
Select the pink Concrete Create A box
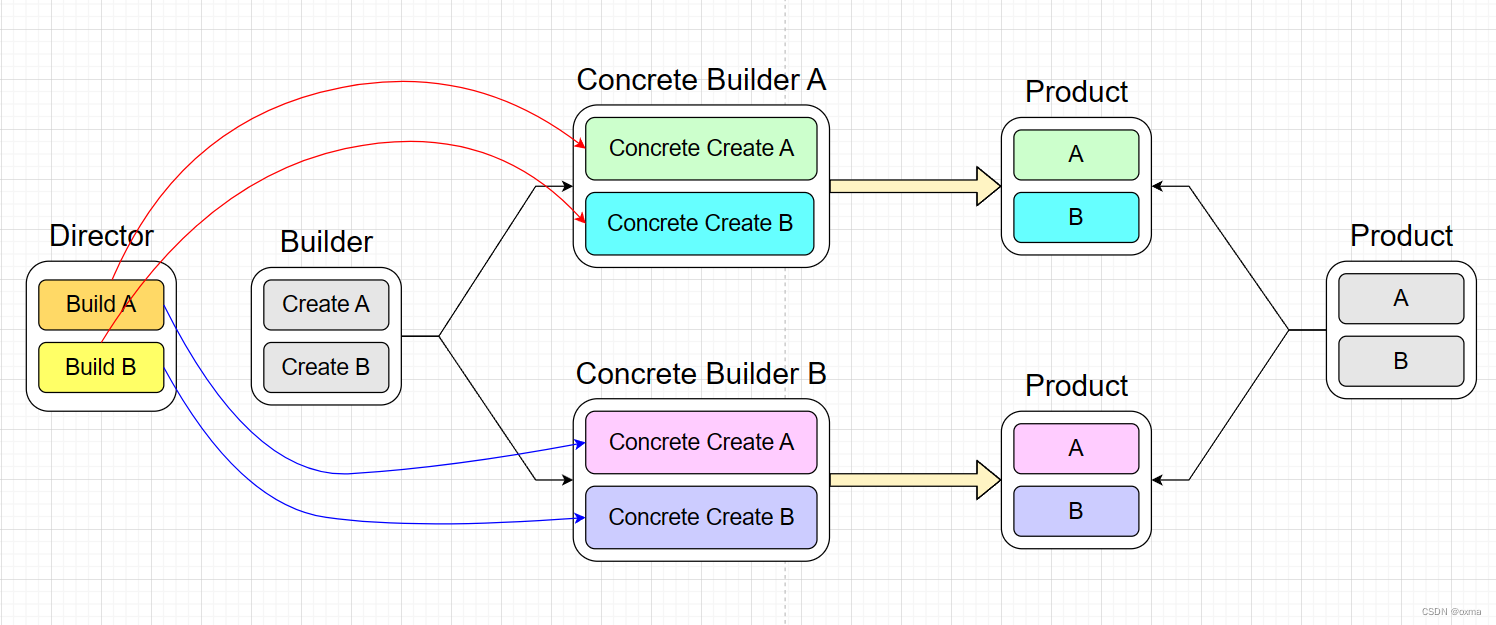[x=701, y=442]
